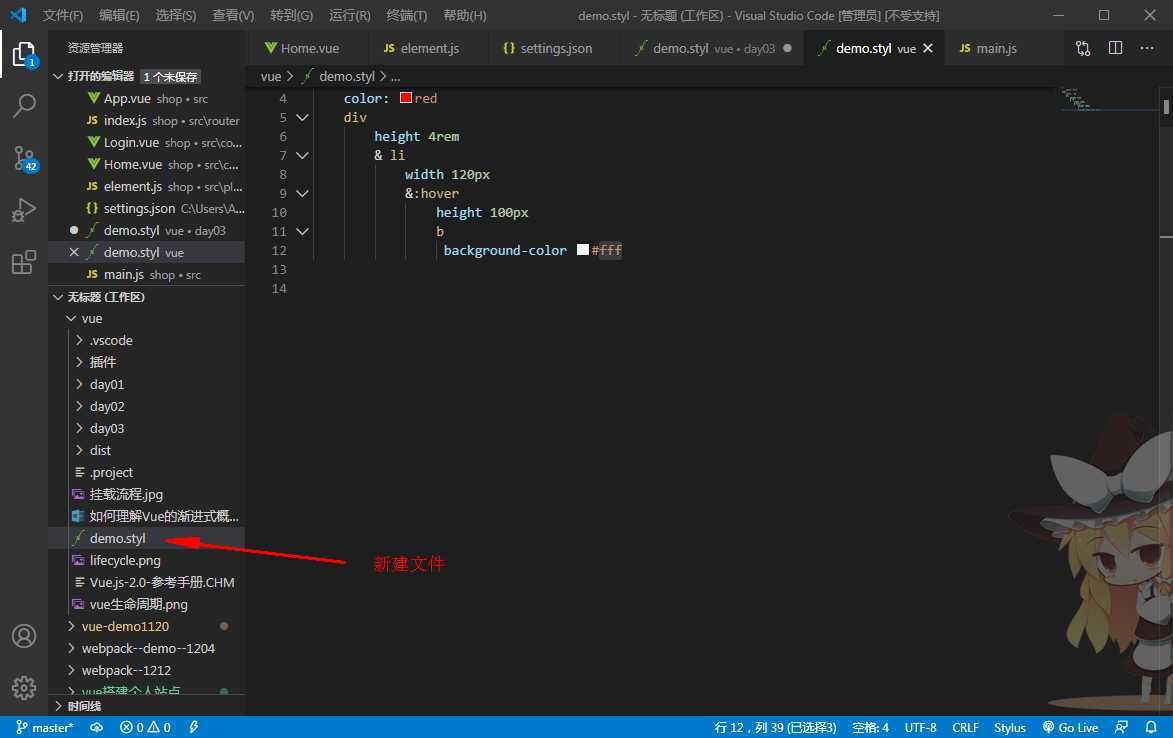
Task: Open the 文件(F) menu
Action: click(63, 15)
